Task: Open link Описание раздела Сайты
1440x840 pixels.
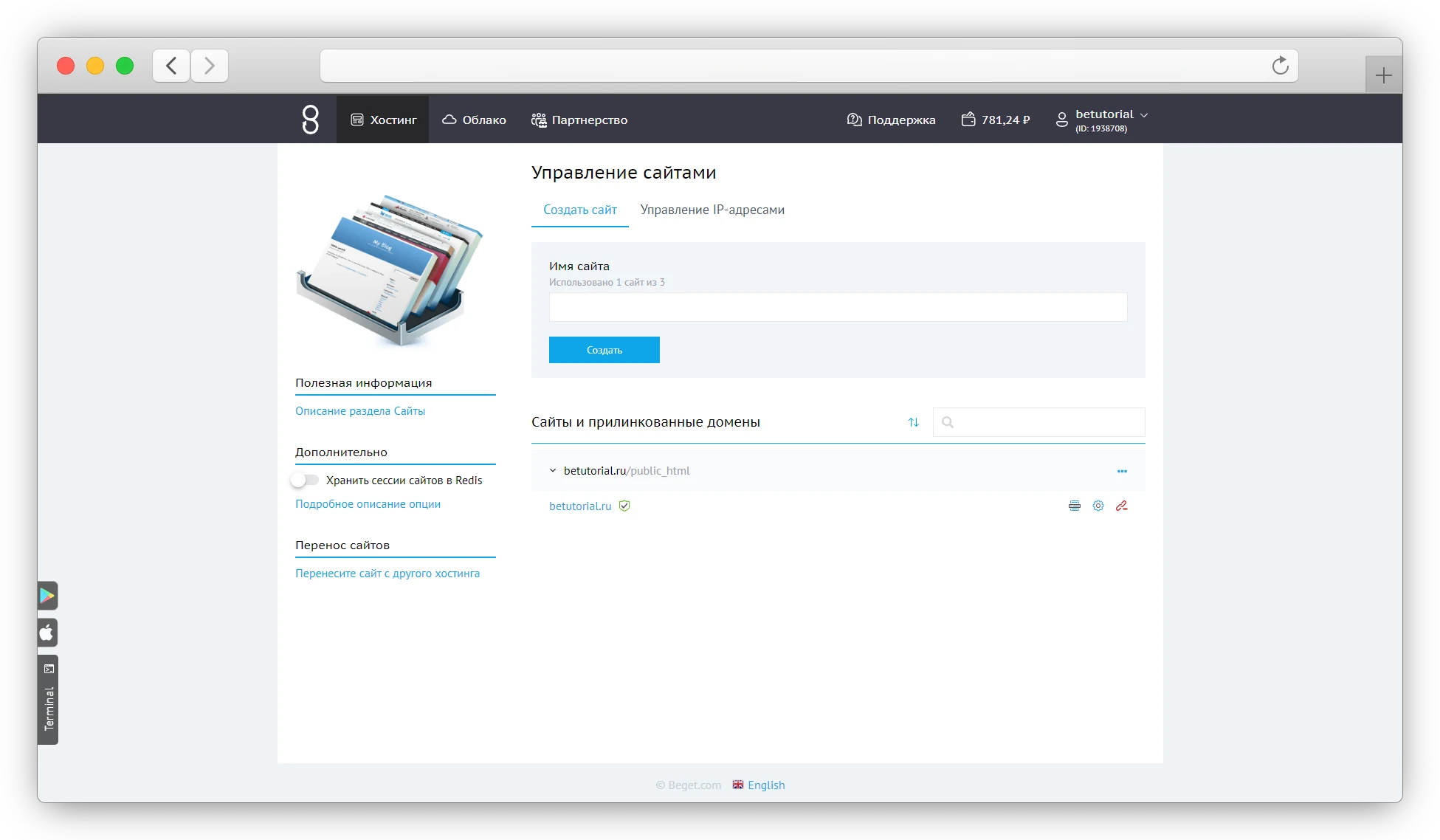Action: pos(360,411)
